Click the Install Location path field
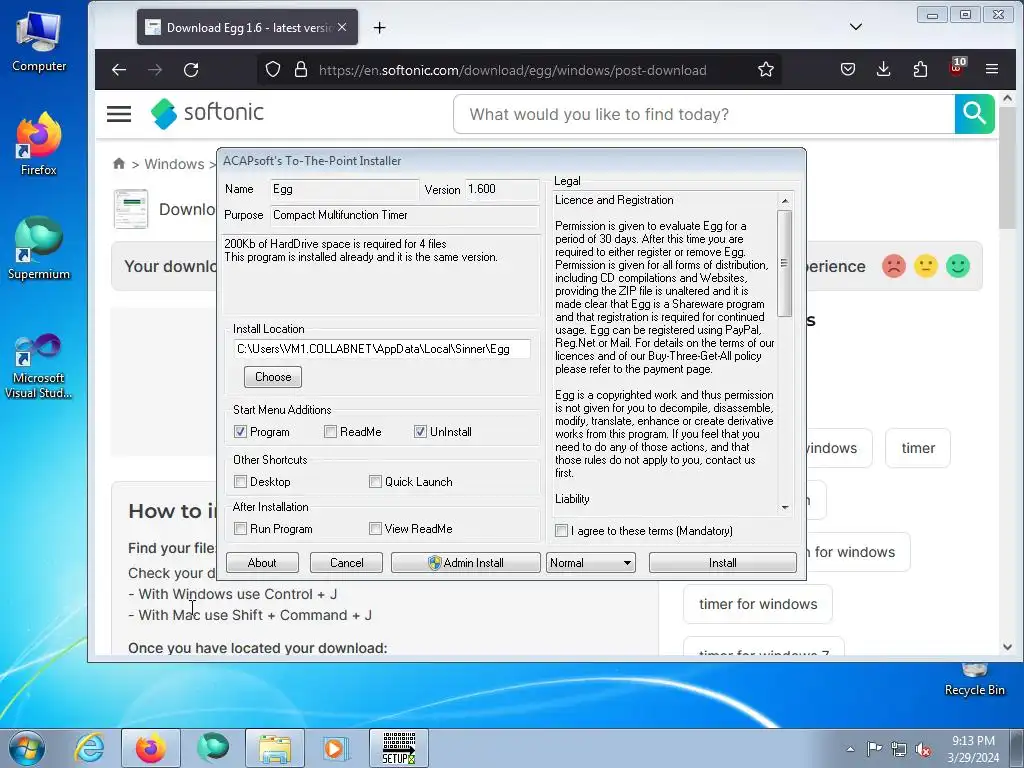 pyautogui.click(x=381, y=349)
